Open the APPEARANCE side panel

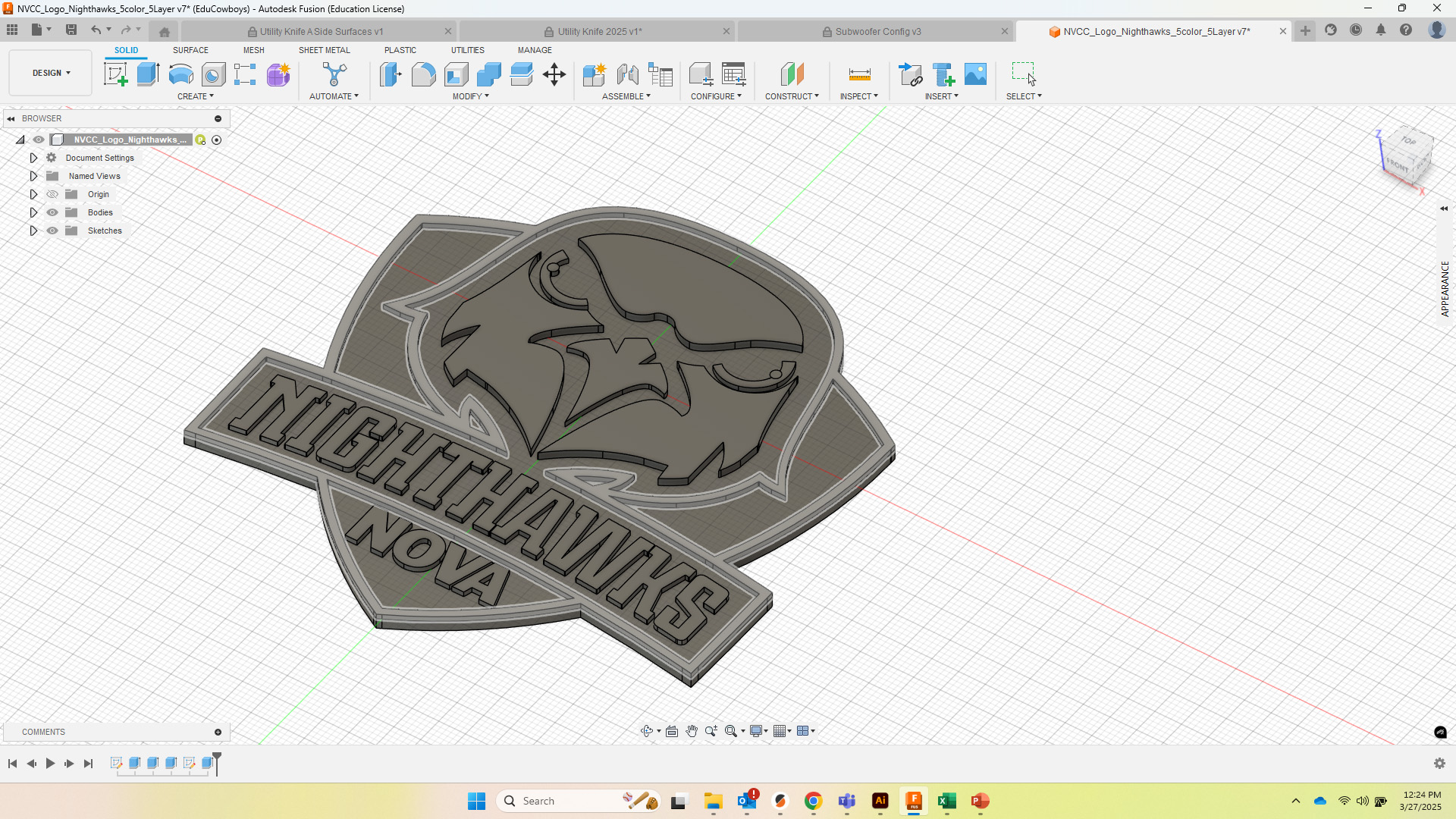tap(1445, 289)
